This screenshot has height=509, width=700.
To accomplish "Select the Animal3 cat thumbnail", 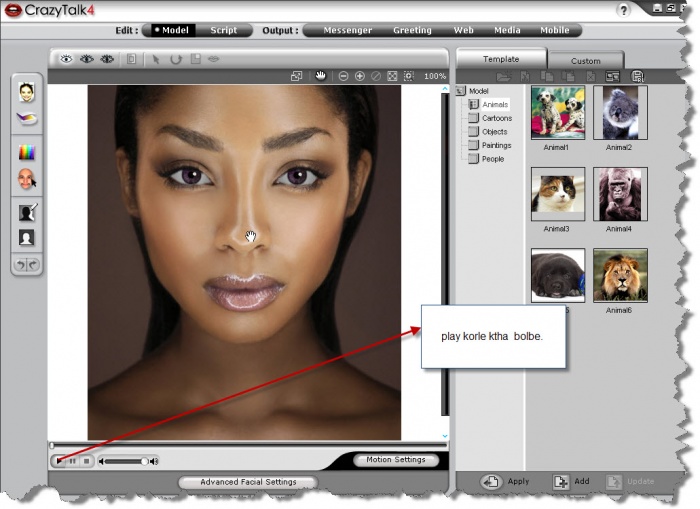I will tap(558, 194).
